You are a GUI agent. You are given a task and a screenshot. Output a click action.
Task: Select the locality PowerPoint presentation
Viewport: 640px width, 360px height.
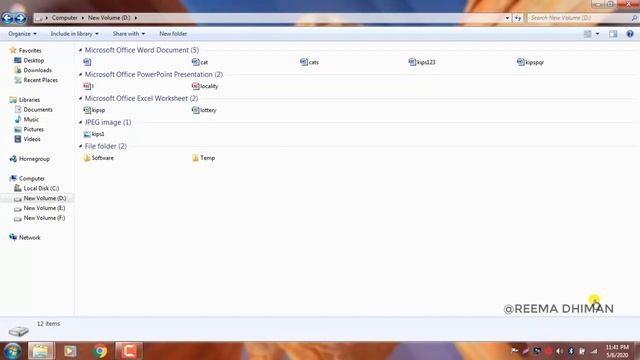[x=204, y=86]
